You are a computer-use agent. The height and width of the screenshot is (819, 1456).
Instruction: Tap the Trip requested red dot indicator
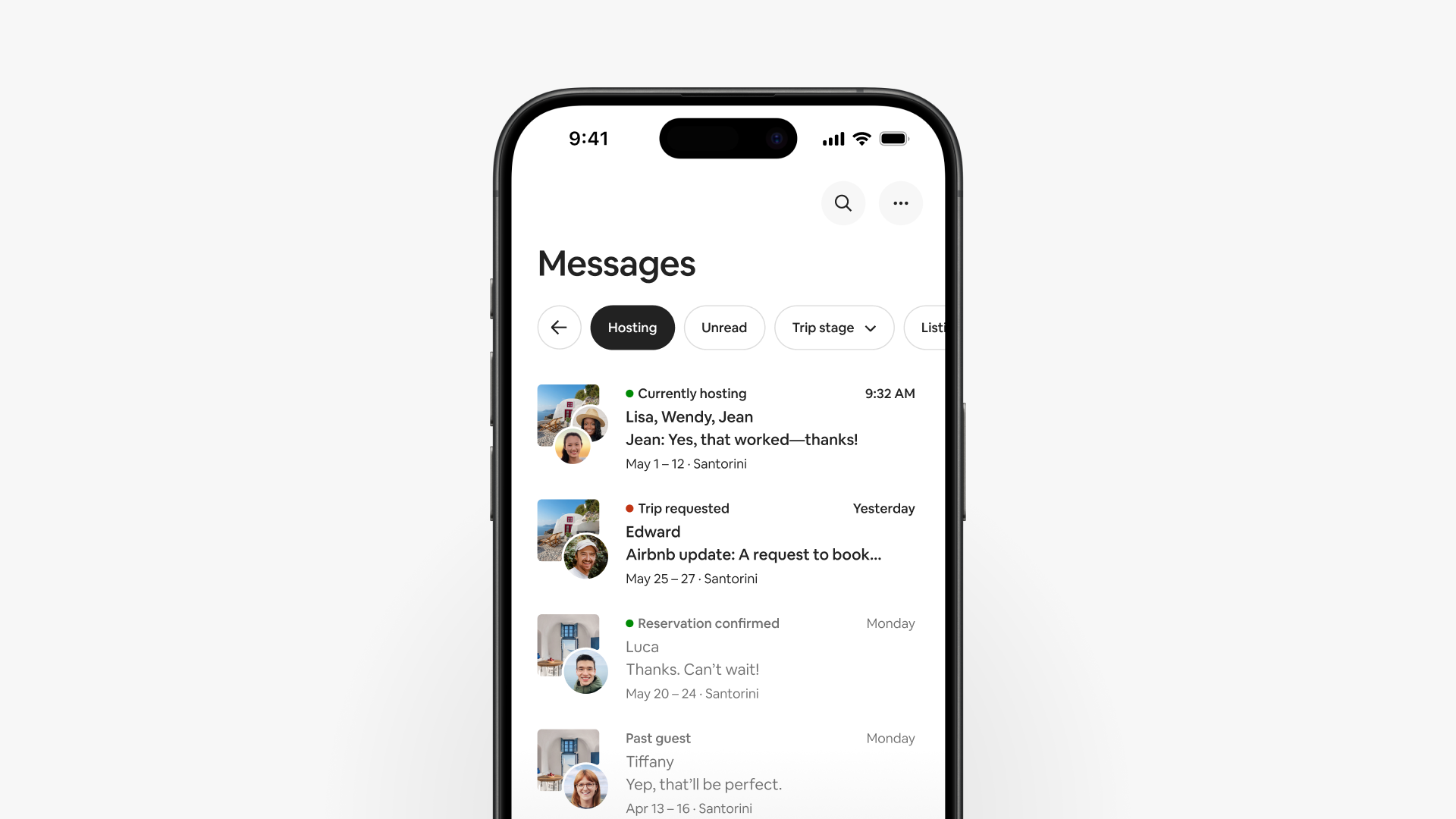(628, 508)
